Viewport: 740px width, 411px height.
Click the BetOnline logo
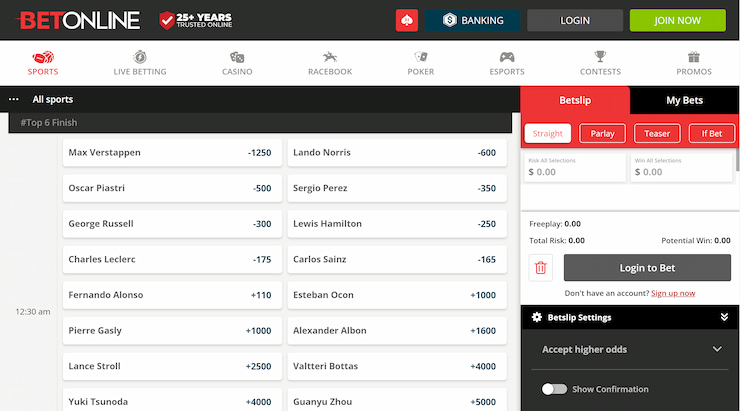tap(78, 20)
